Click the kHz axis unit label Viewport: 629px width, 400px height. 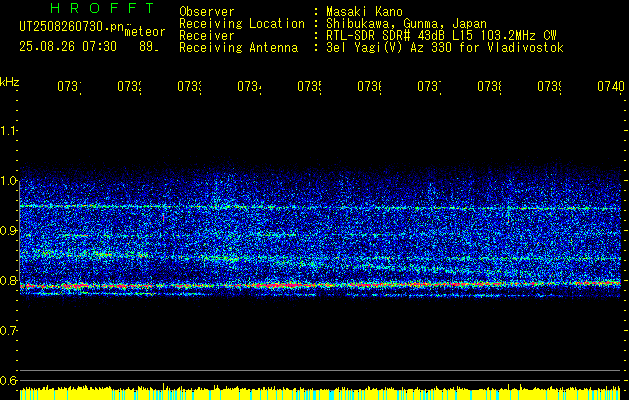tap(10, 82)
